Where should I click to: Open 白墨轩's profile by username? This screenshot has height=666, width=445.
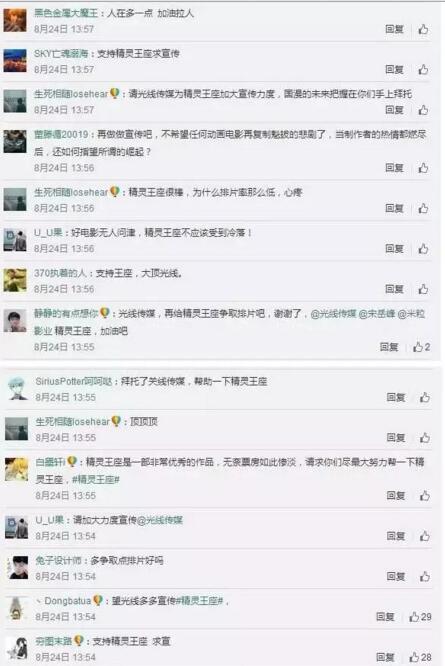pyautogui.click(x=50, y=462)
